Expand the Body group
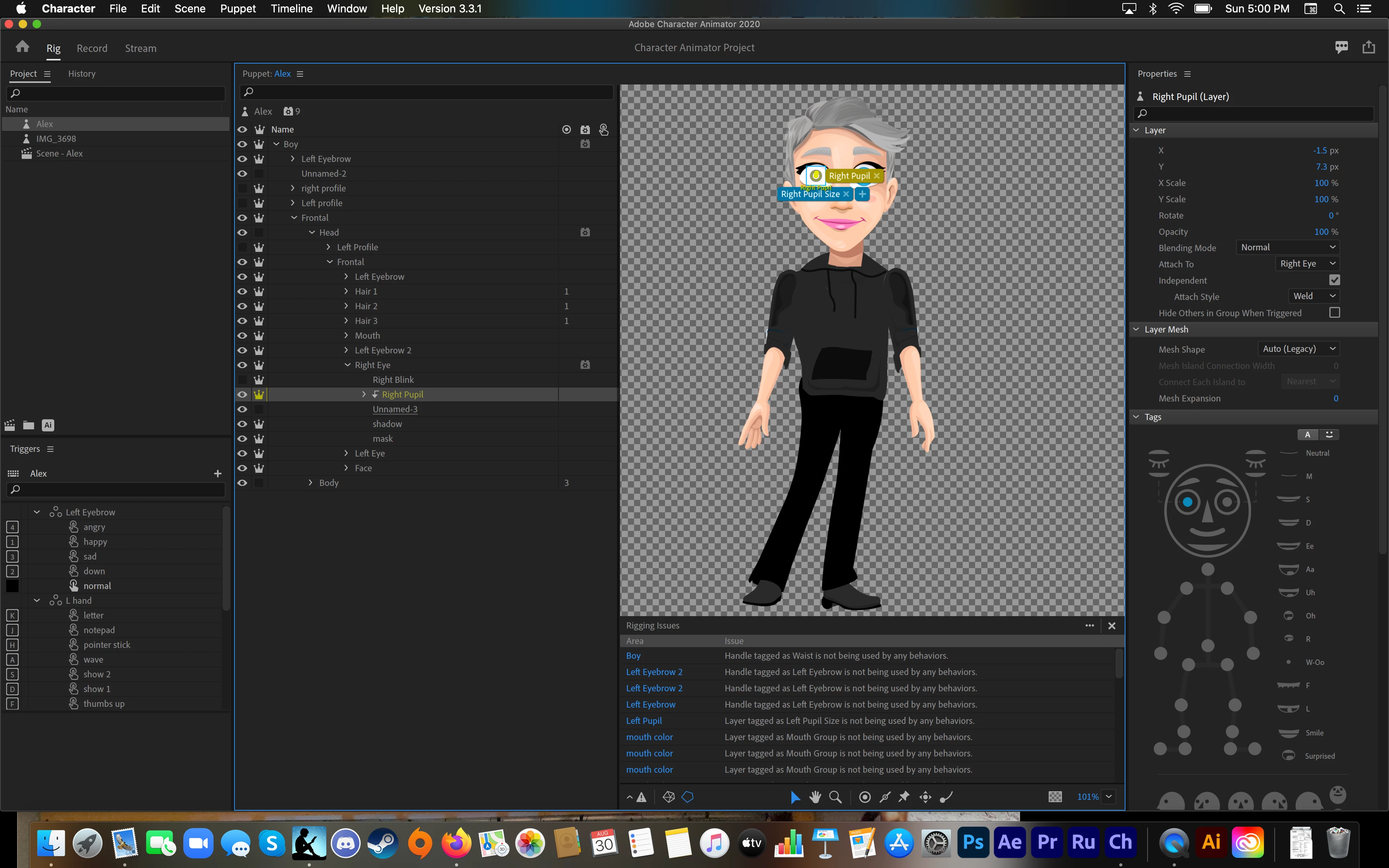The width and height of the screenshot is (1389, 868). [310, 483]
